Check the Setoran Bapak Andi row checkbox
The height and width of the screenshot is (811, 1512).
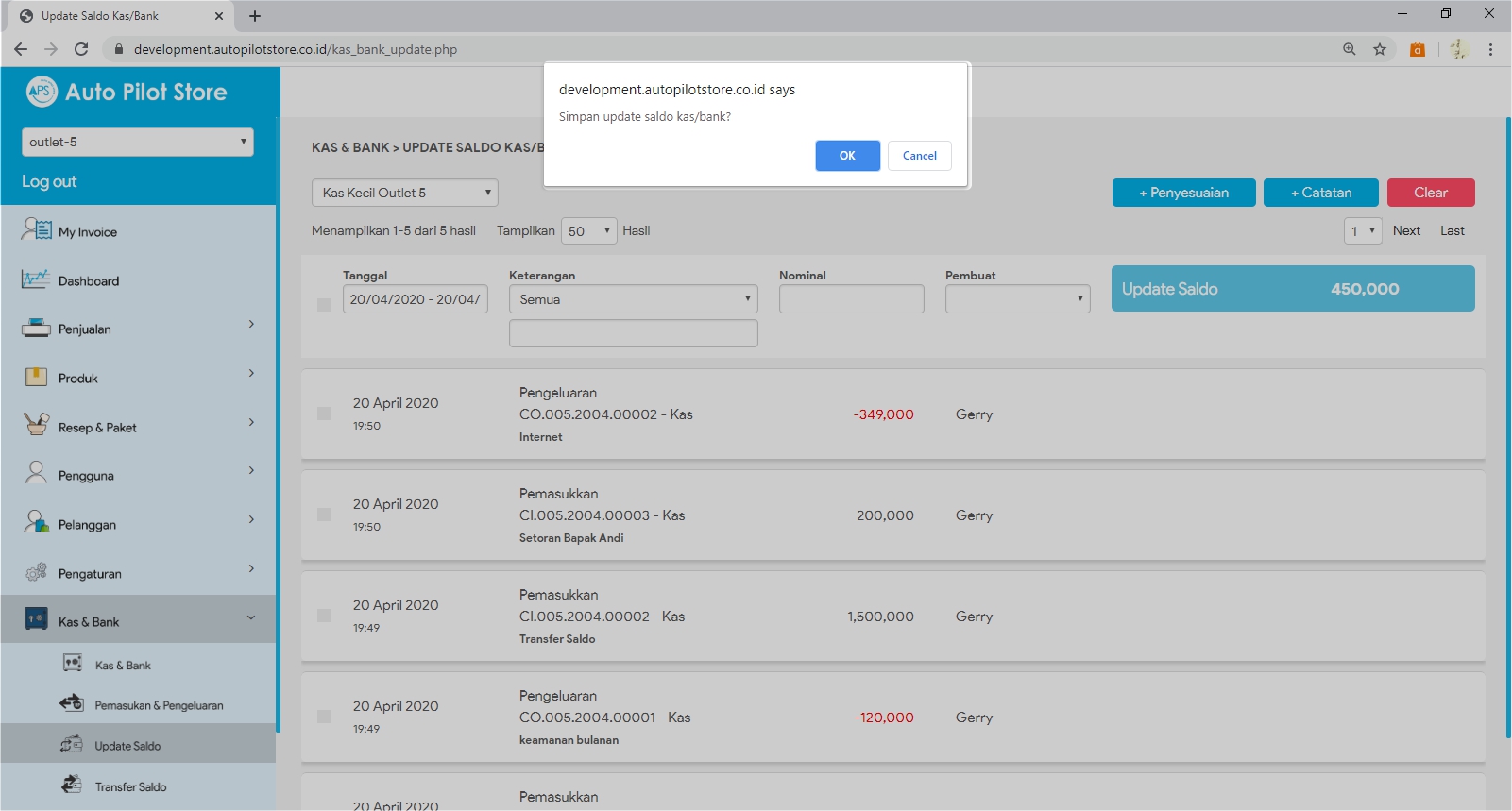point(324,515)
